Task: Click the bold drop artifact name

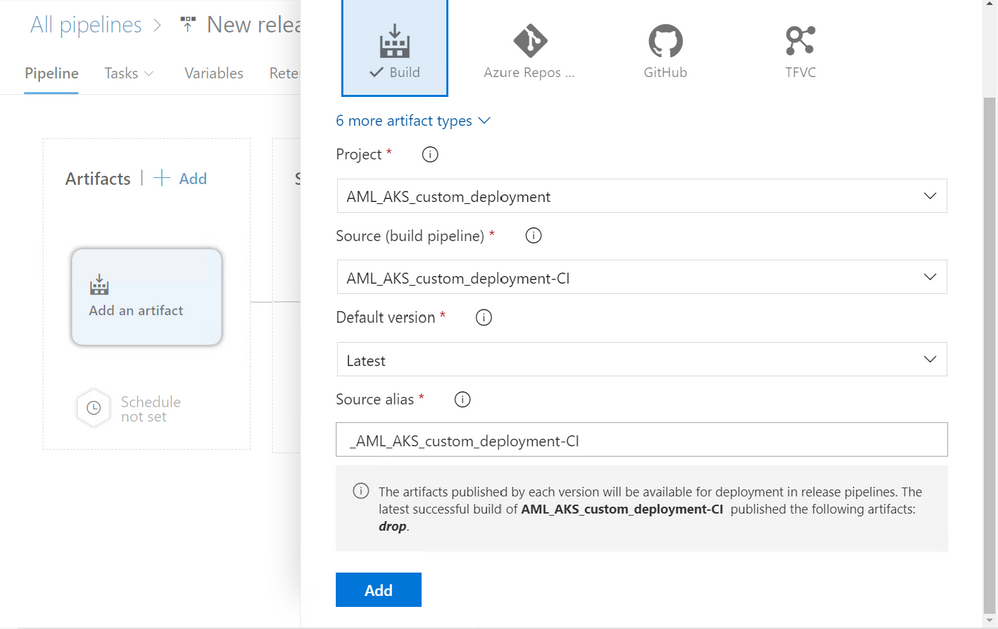Action: coord(392,527)
